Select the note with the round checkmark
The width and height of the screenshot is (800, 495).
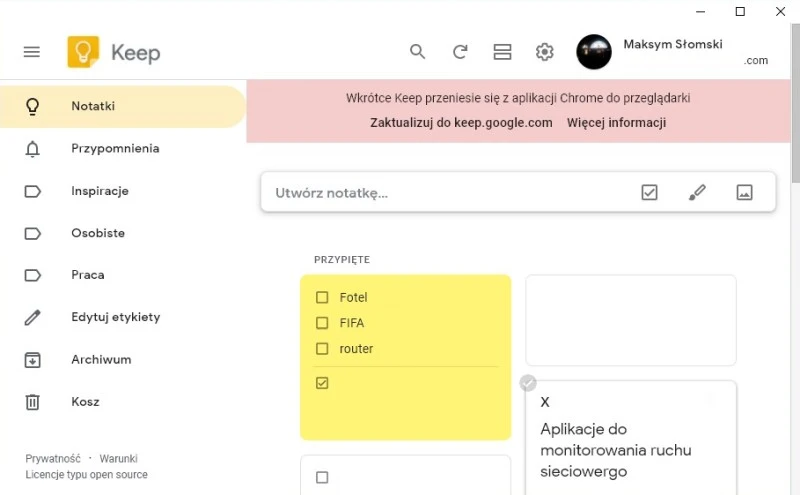click(528, 383)
